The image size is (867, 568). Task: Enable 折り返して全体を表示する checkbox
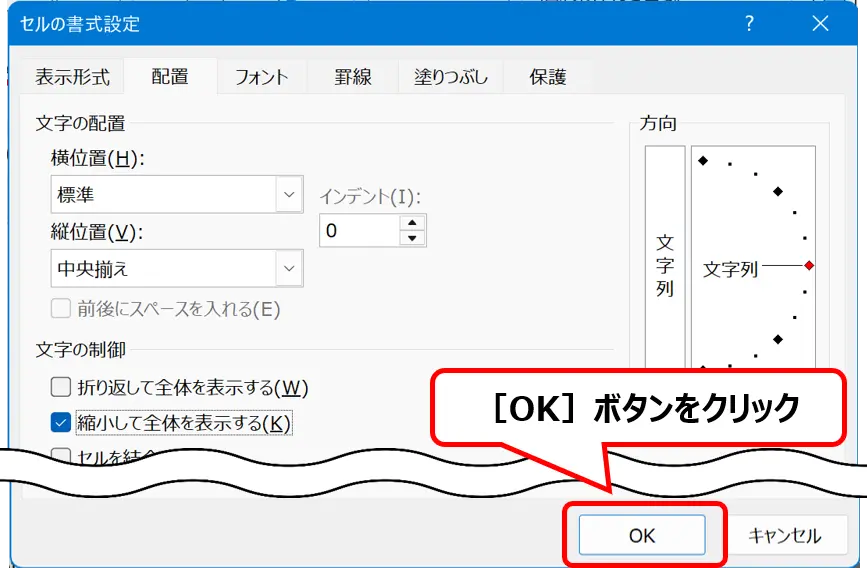[61, 387]
